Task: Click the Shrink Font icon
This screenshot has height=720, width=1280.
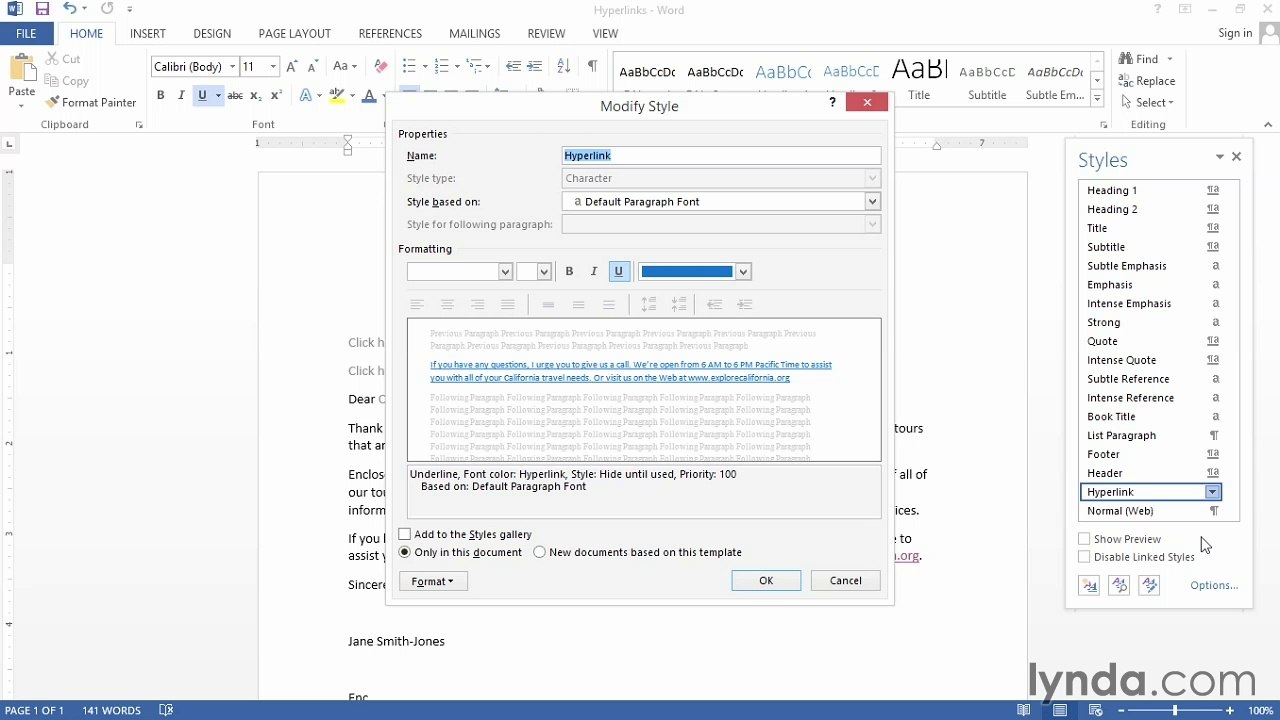Action: point(313,66)
